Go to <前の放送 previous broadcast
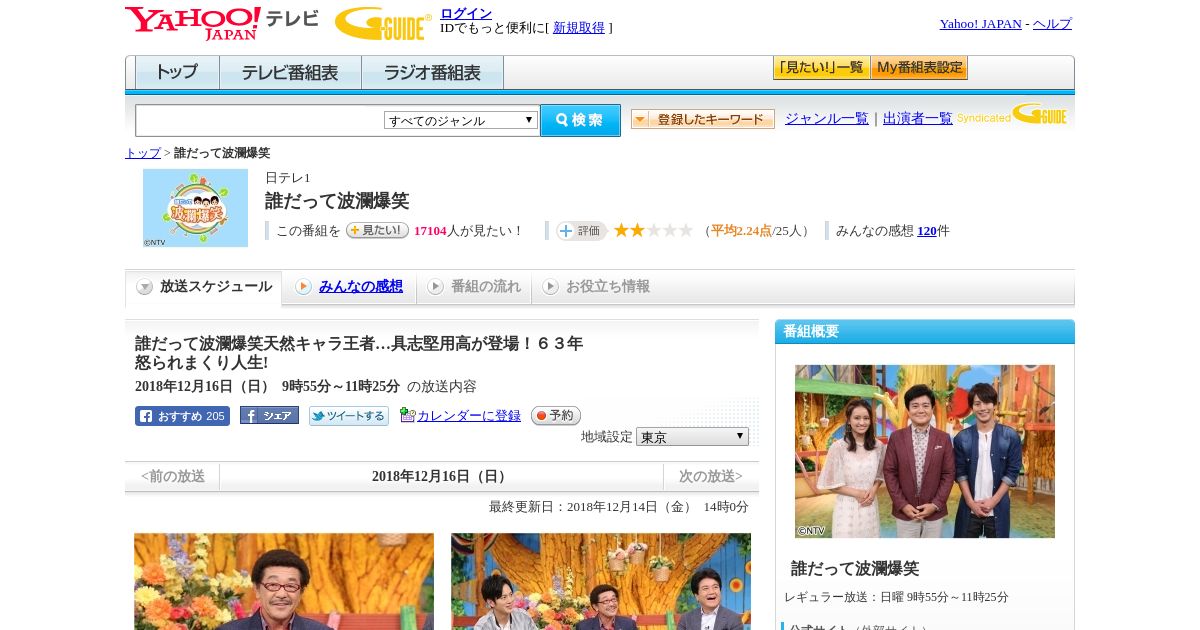 click(173, 477)
